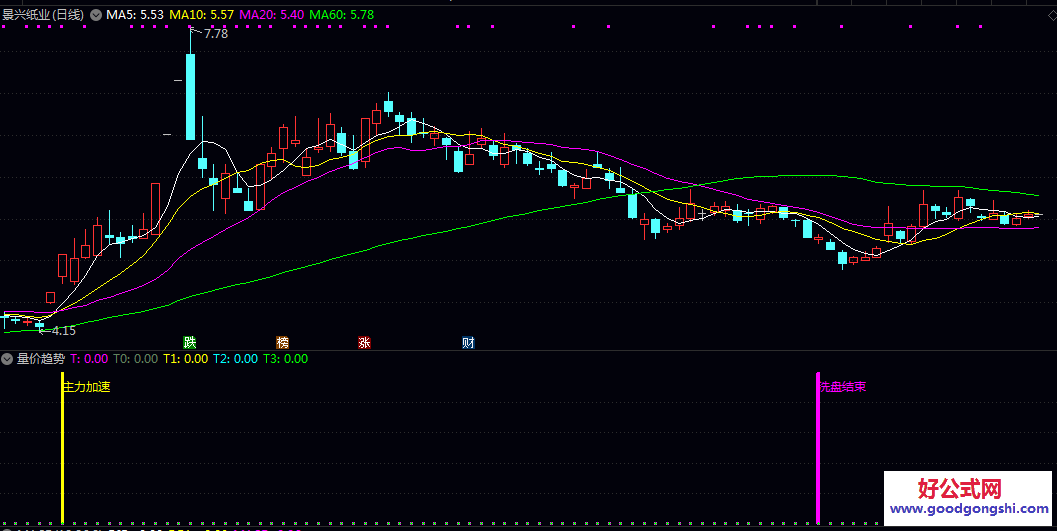Image resolution: width=1057 pixels, height=531 pixels.
Task: Expand the 量价趋势 indicator dropdown arrow
Action: point(8,359)
